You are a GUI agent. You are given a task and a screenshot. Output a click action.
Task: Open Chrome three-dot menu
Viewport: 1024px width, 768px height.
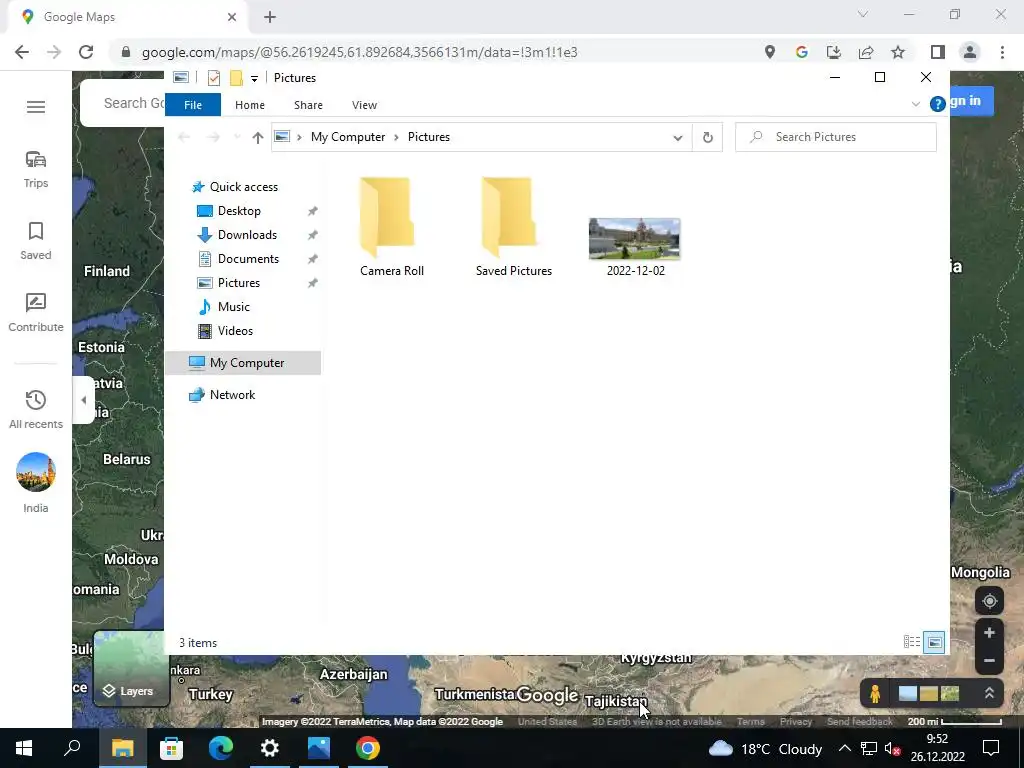click(x=1002, y=52)
